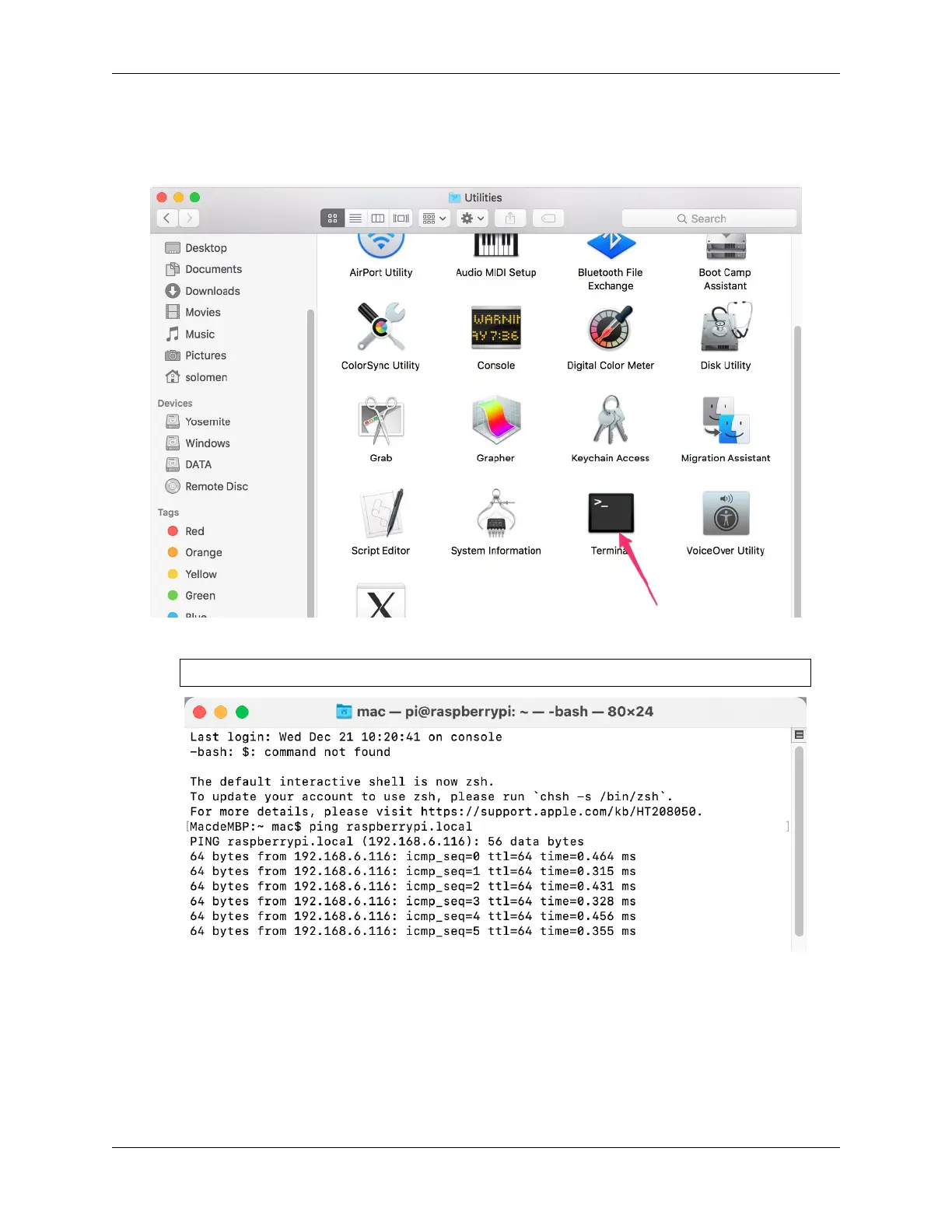952x1232 pixels.
Task: Select the solomen home folder
Action: point(197,377)
